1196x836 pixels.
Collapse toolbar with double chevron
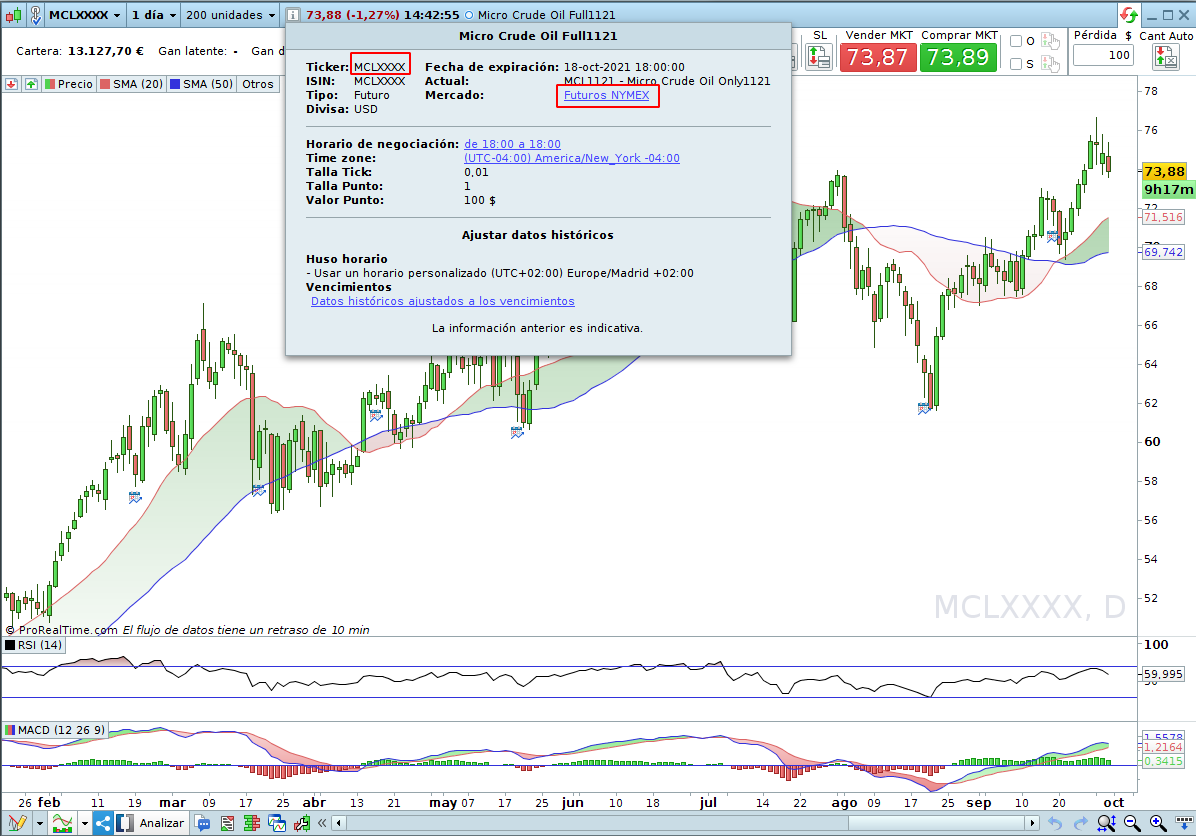[322, 823]
